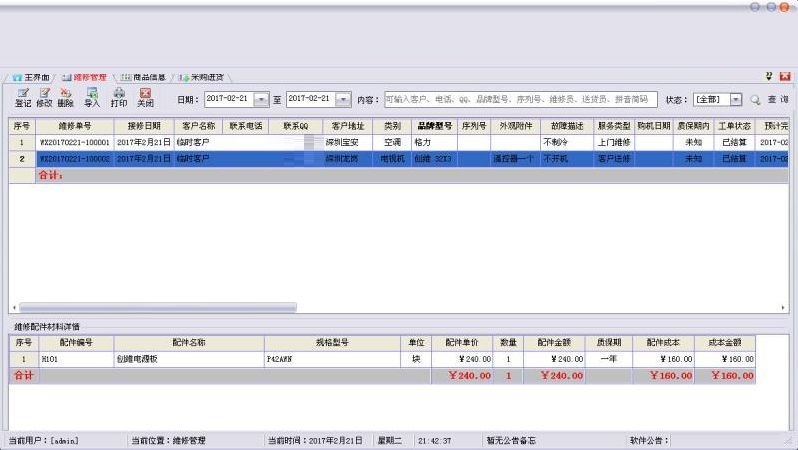The image size is (798, 450).
Task: Sort by the 接修日期 column header
Action: point(144,126)
